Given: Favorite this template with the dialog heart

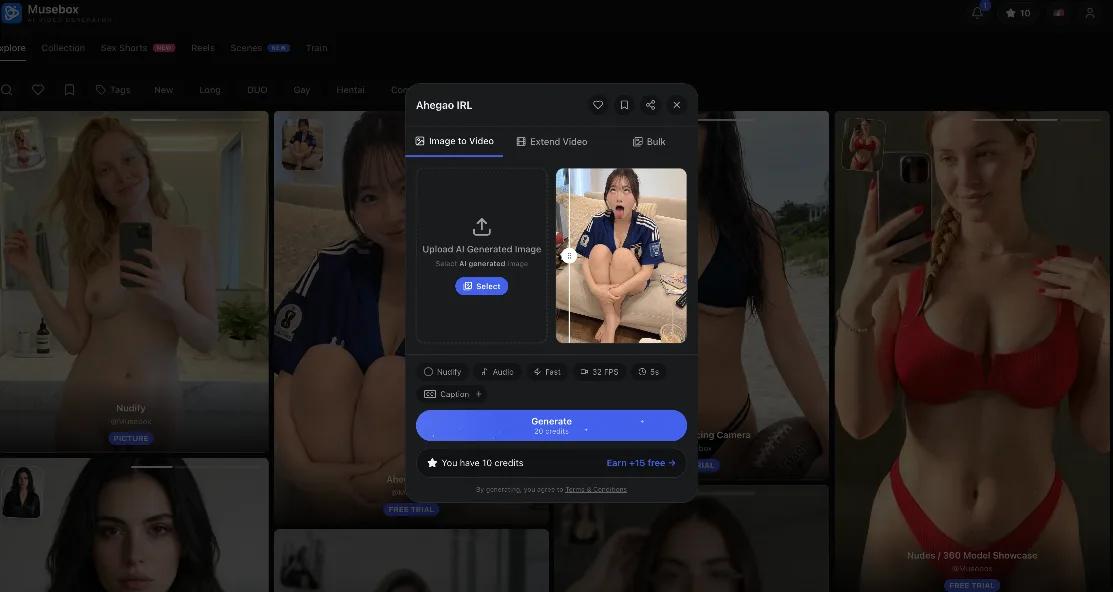Looking at the screenshot, I should (598, 105).
